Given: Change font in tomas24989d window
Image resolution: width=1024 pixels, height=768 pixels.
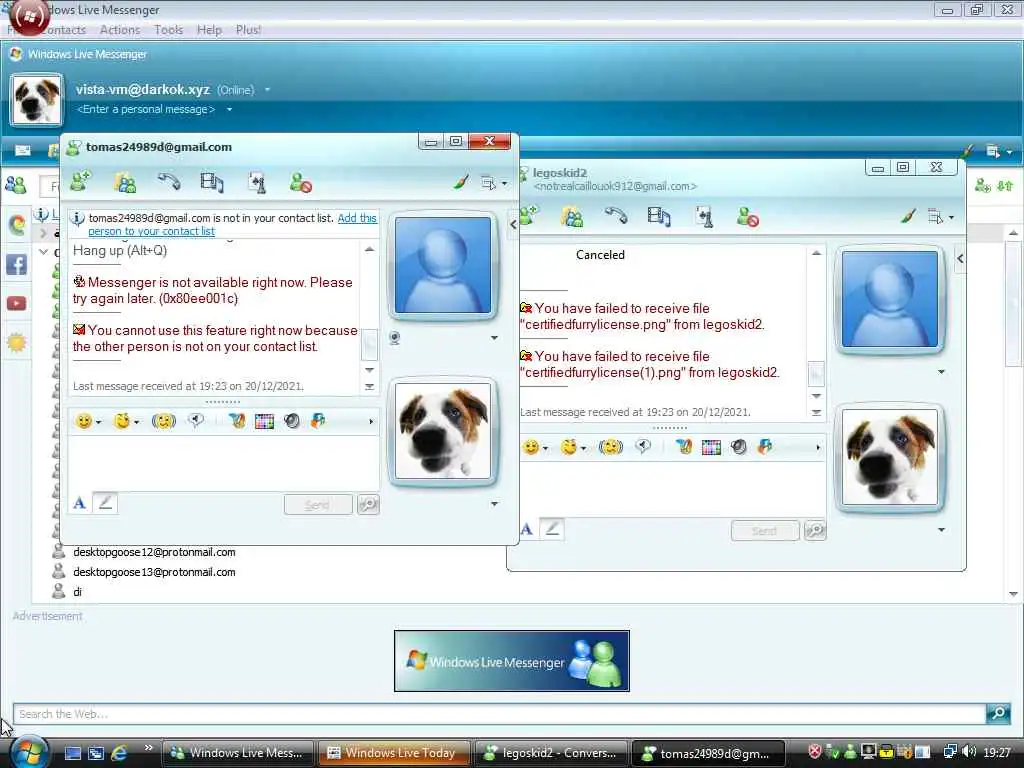Looking at the screenshot, I should (x=80, y=504).
